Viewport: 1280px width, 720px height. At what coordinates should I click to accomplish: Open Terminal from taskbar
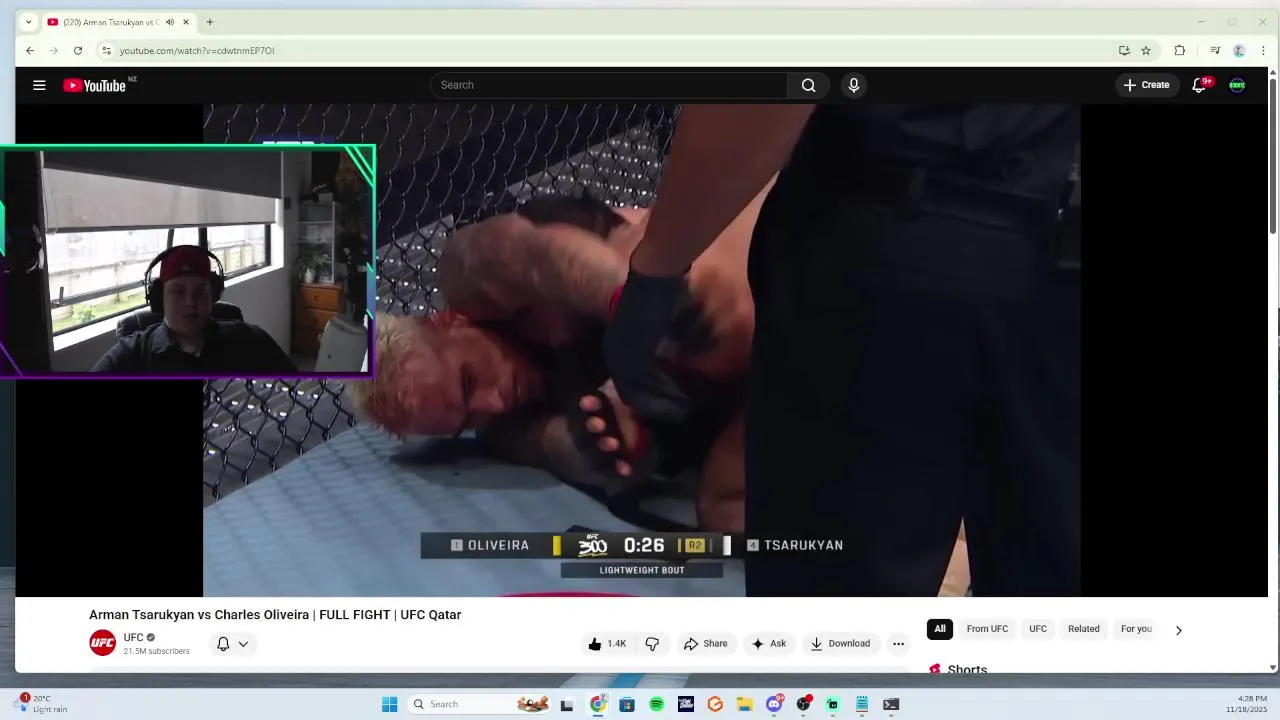pyautogui.click(x=891, y=704)
